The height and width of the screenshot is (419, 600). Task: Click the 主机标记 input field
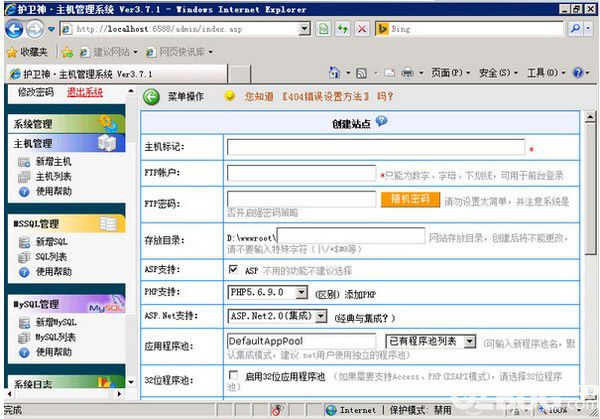coord(376,147)
